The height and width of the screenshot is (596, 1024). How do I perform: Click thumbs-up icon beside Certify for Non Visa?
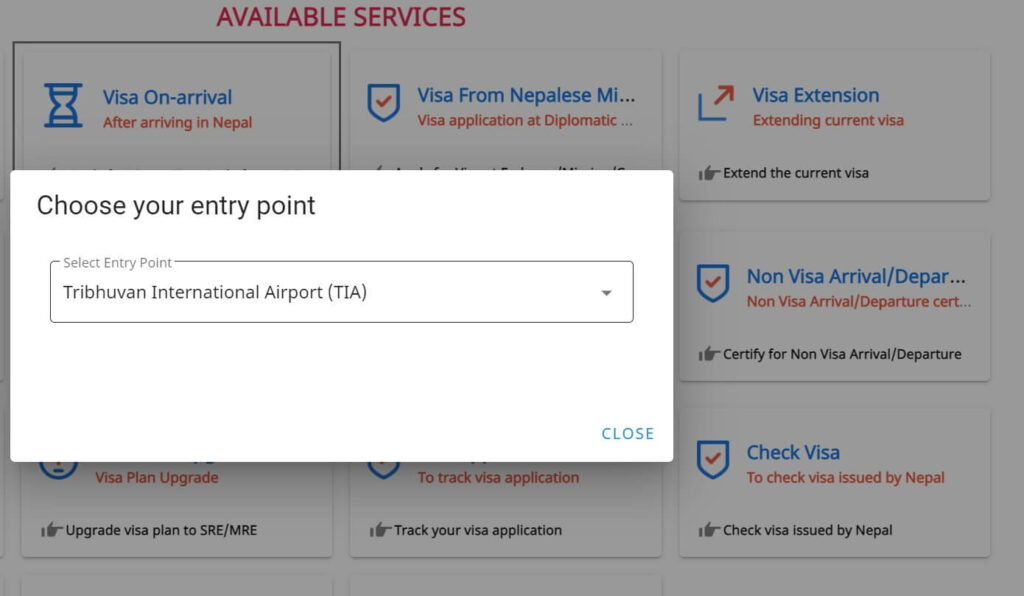coord(709,354)
